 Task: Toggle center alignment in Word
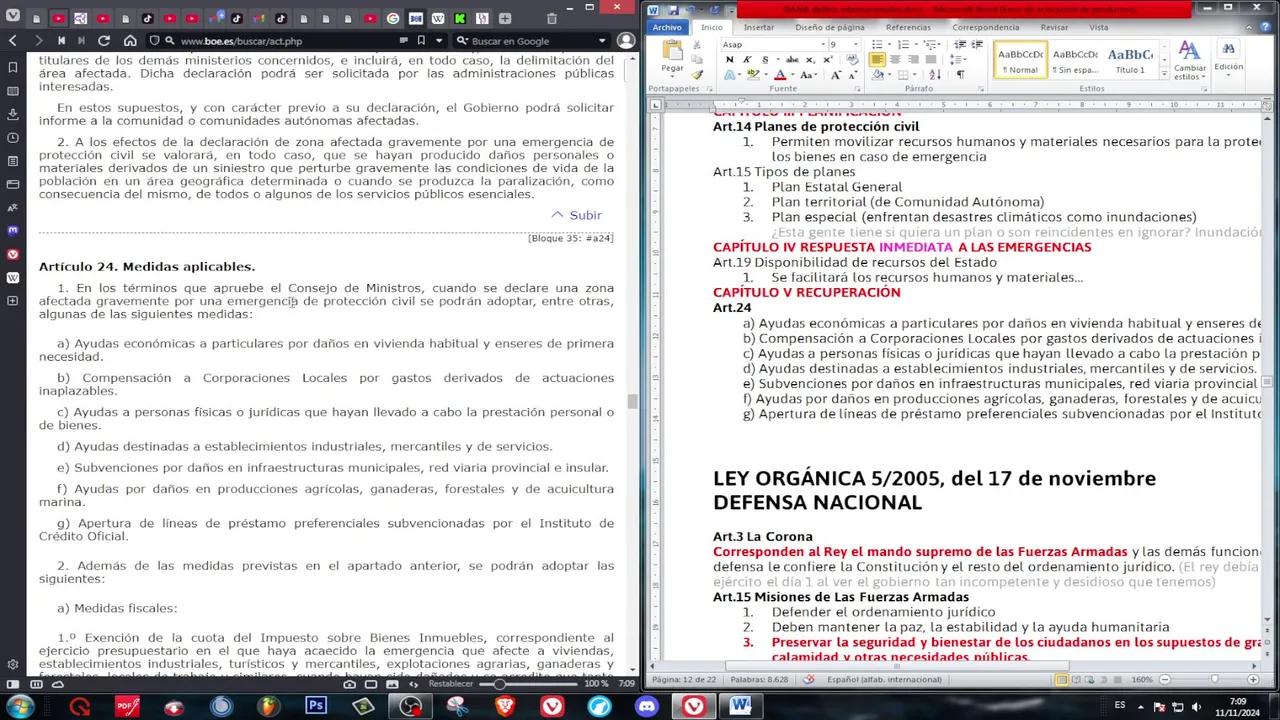click(x=895, y=60)
